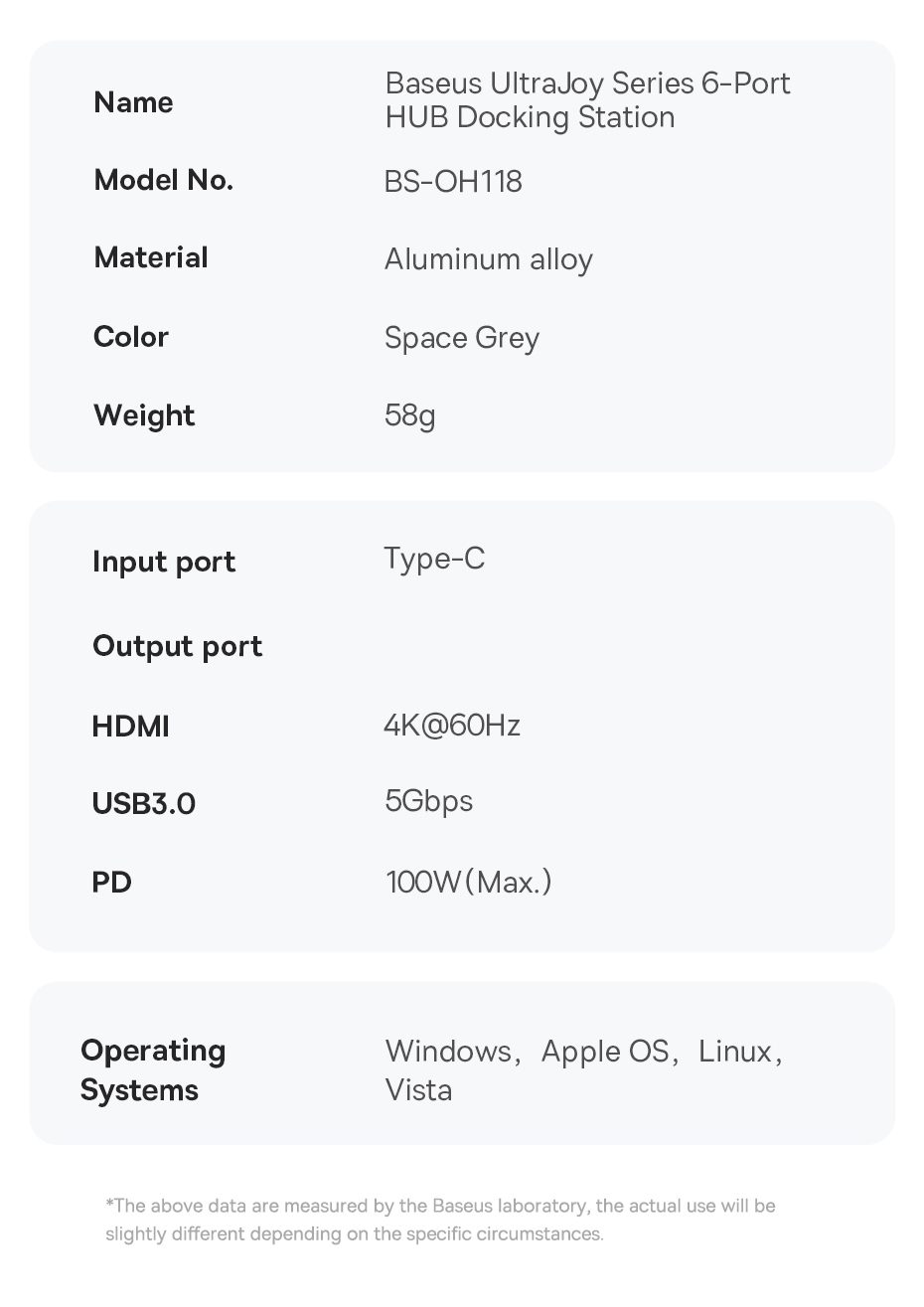Select the 'Input port' label

click(164, 562)
